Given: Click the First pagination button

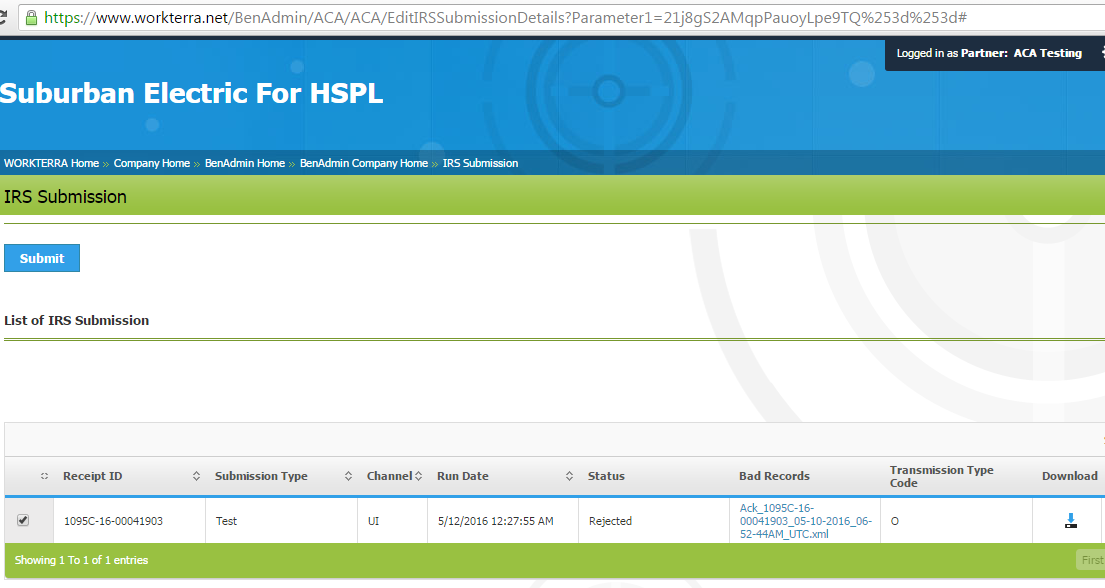Looking at the screenshot, I should pos(1090,560).
